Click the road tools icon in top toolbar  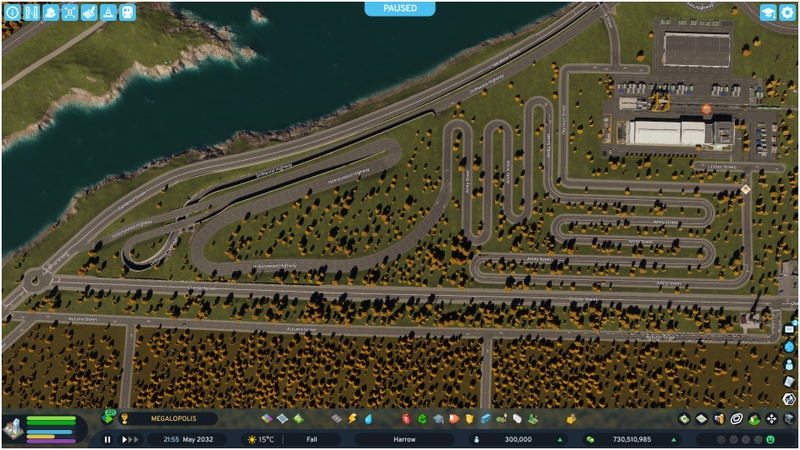click(x=32, y=12)
